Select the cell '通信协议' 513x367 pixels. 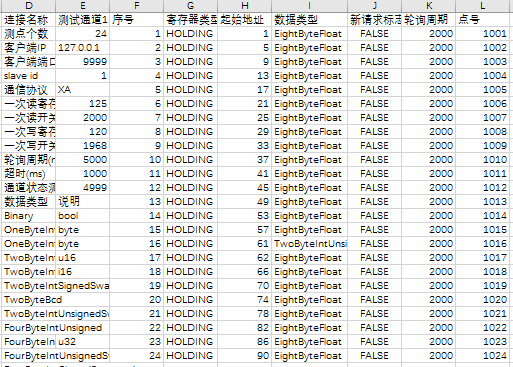click(x=29, y=90)
